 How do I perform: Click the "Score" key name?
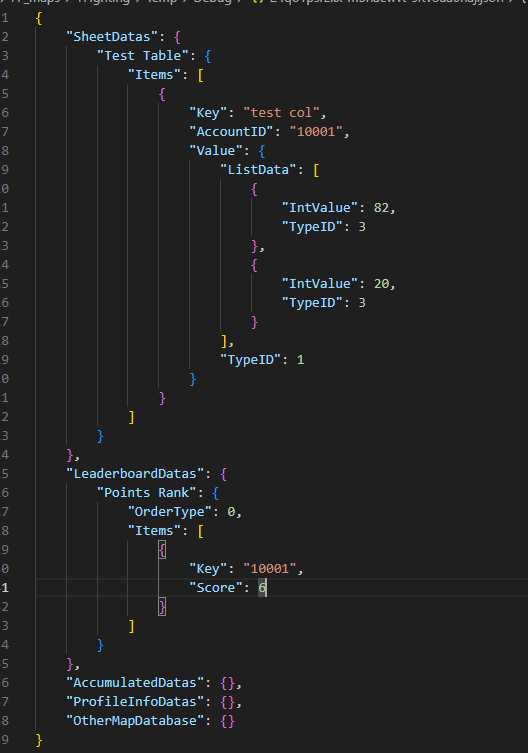[x=216, y=588]
